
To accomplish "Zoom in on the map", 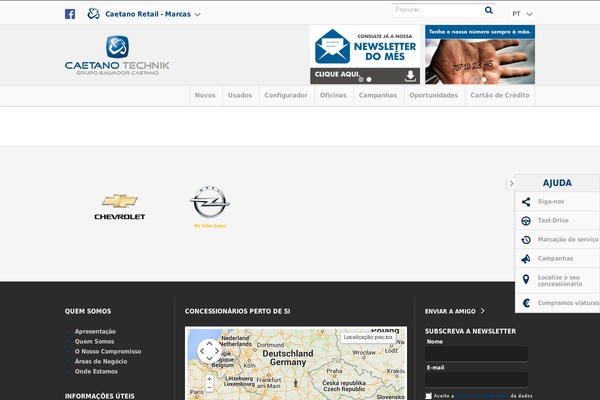I will click(209, 379).
